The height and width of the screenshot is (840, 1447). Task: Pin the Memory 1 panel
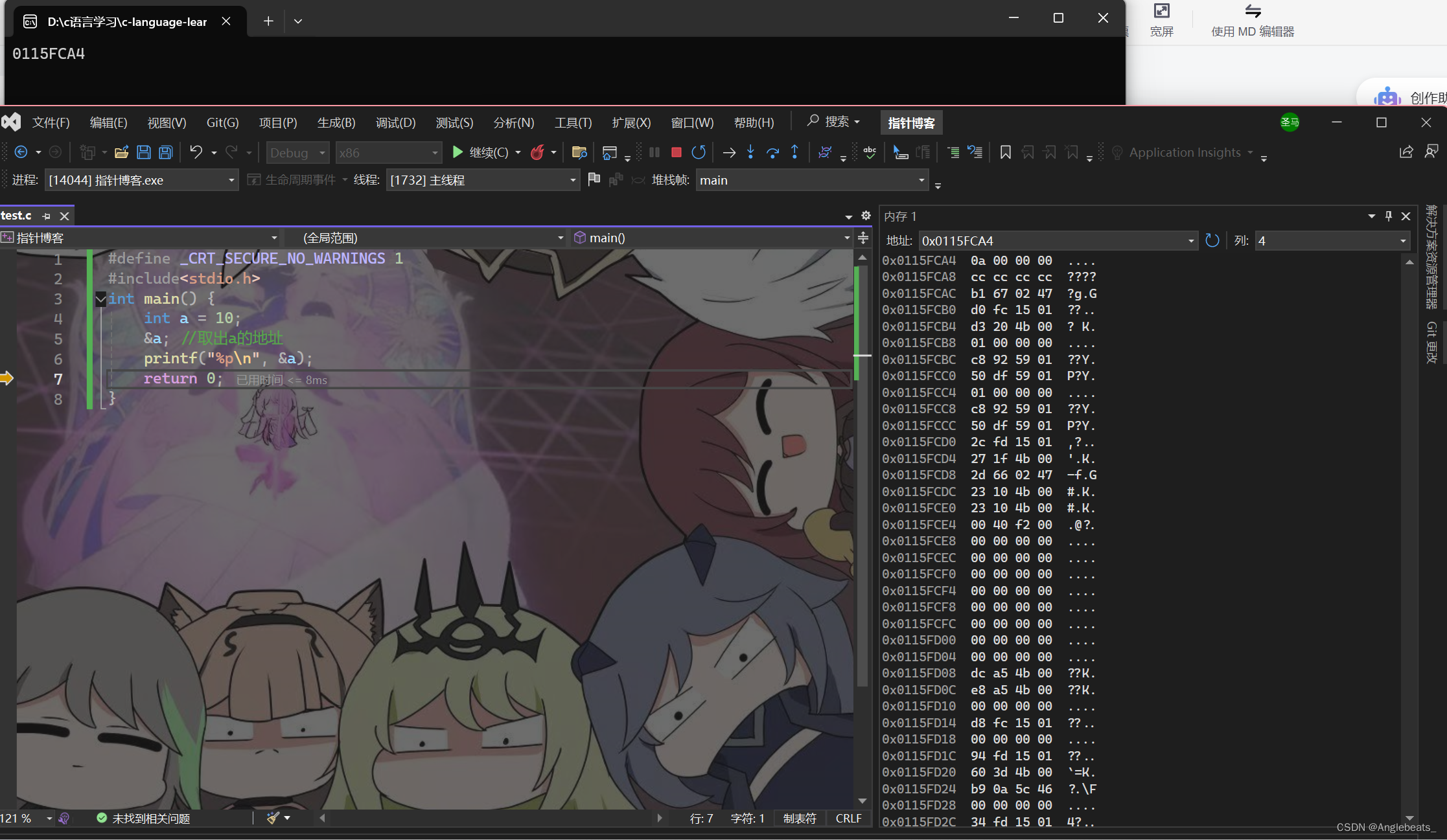pyautogui.click(x=1388, y=216)
